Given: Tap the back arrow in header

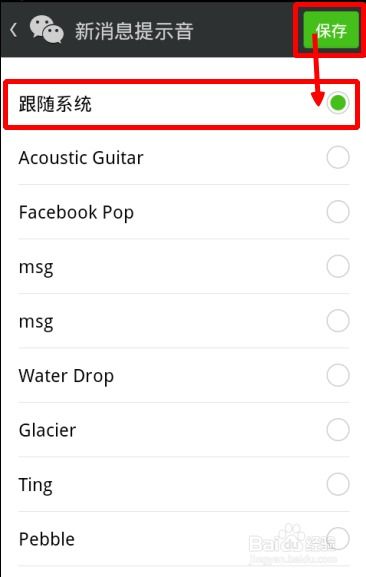Looking at the screenshot, I should [x=14, y=30].
